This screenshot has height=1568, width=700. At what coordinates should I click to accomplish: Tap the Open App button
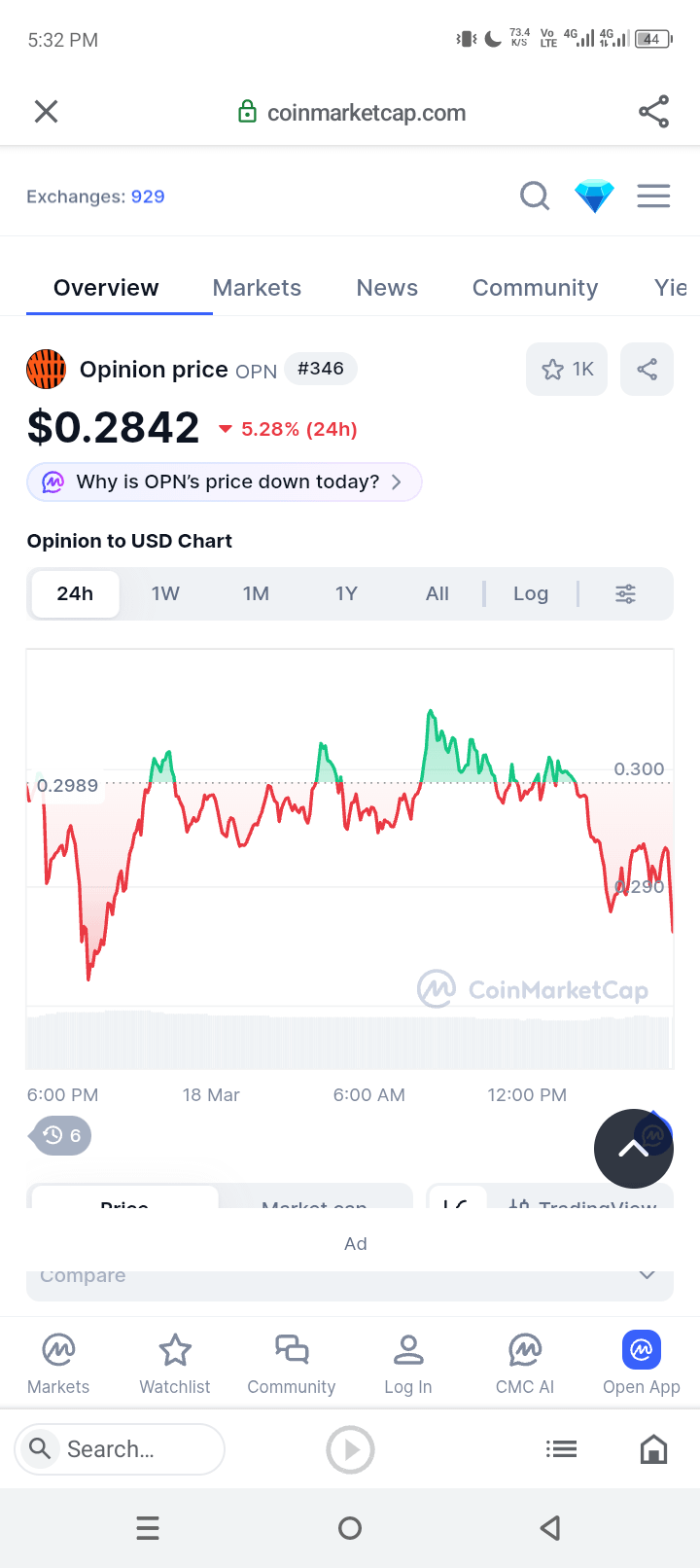[x=642, y=1364]
